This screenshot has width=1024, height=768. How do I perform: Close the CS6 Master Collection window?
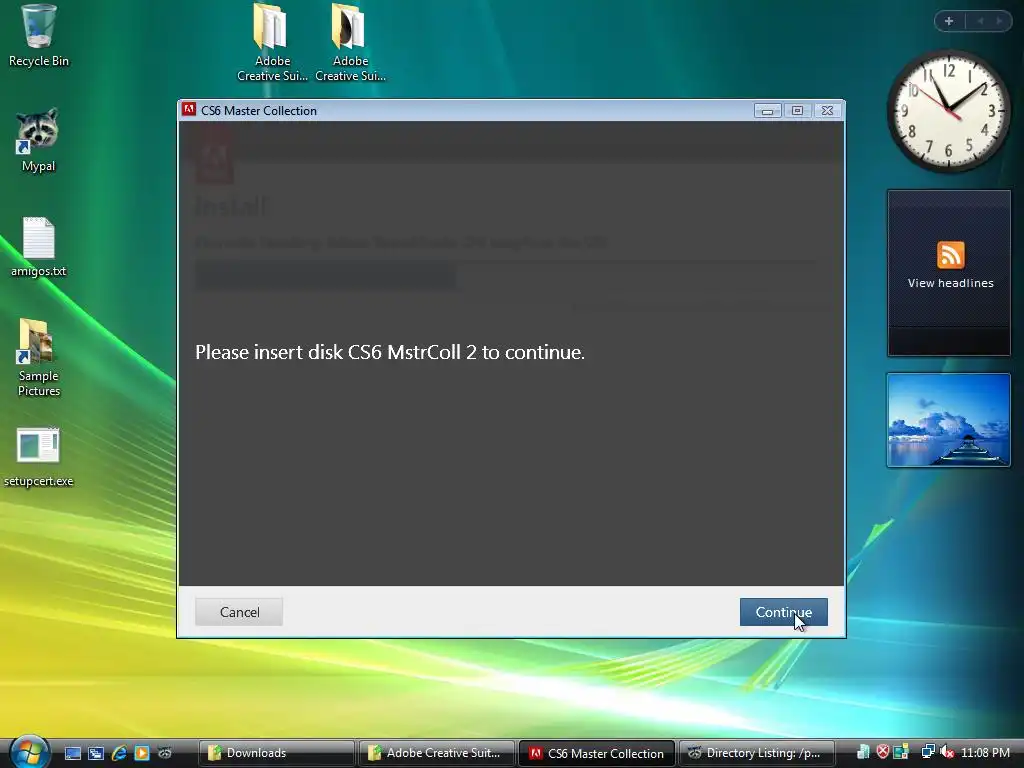pyautogui.click(x=827, y=111)
